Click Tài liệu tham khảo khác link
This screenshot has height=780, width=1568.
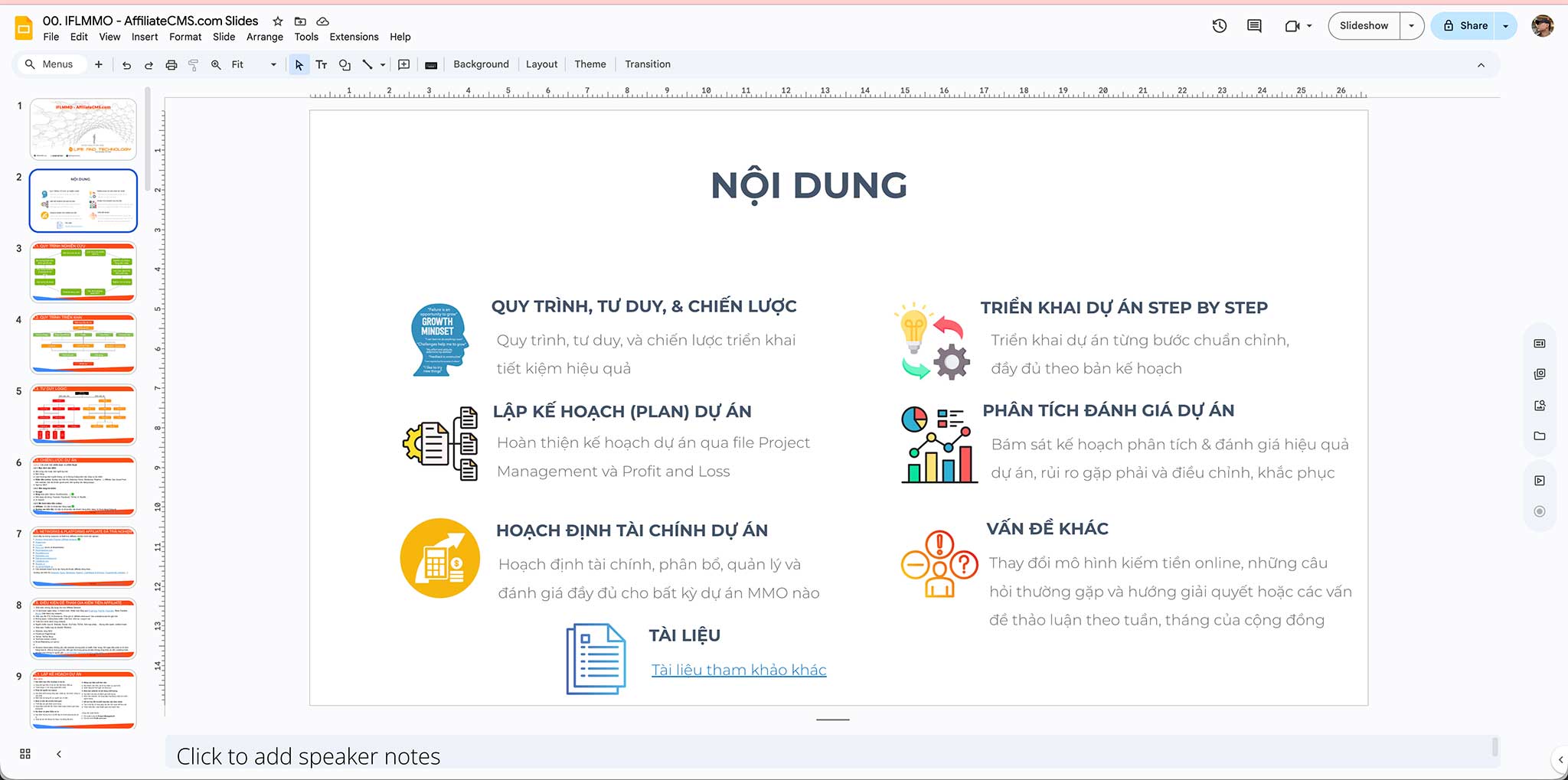[x=739, y=670]
